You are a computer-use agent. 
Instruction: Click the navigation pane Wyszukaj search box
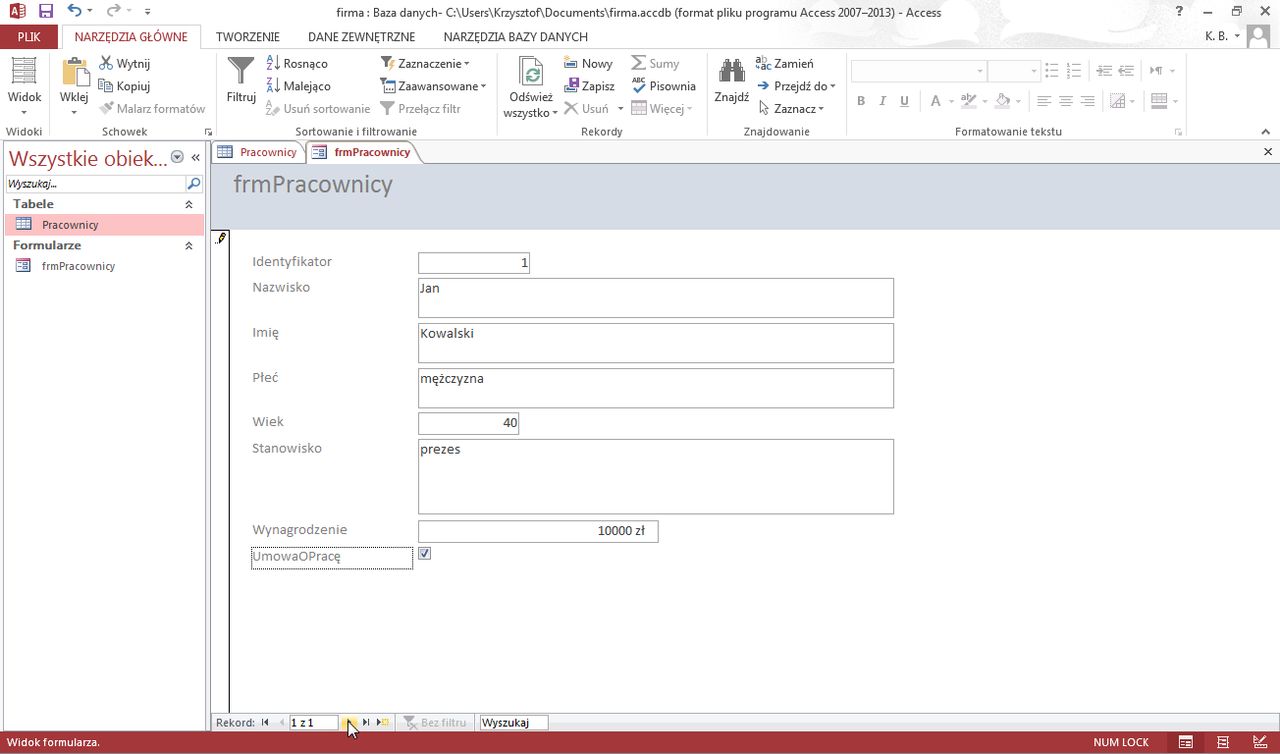pyautogui.click(x=95, y=184)
